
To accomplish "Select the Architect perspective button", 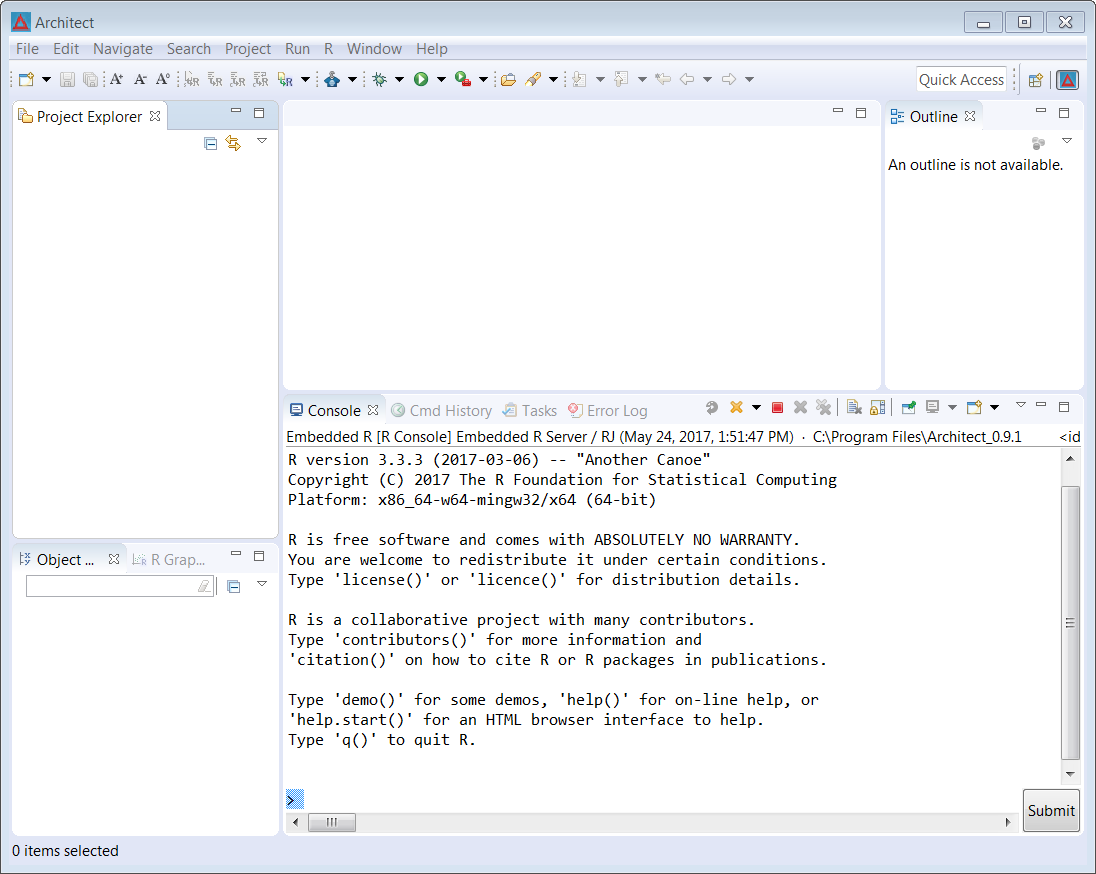I will [1068, 80].
